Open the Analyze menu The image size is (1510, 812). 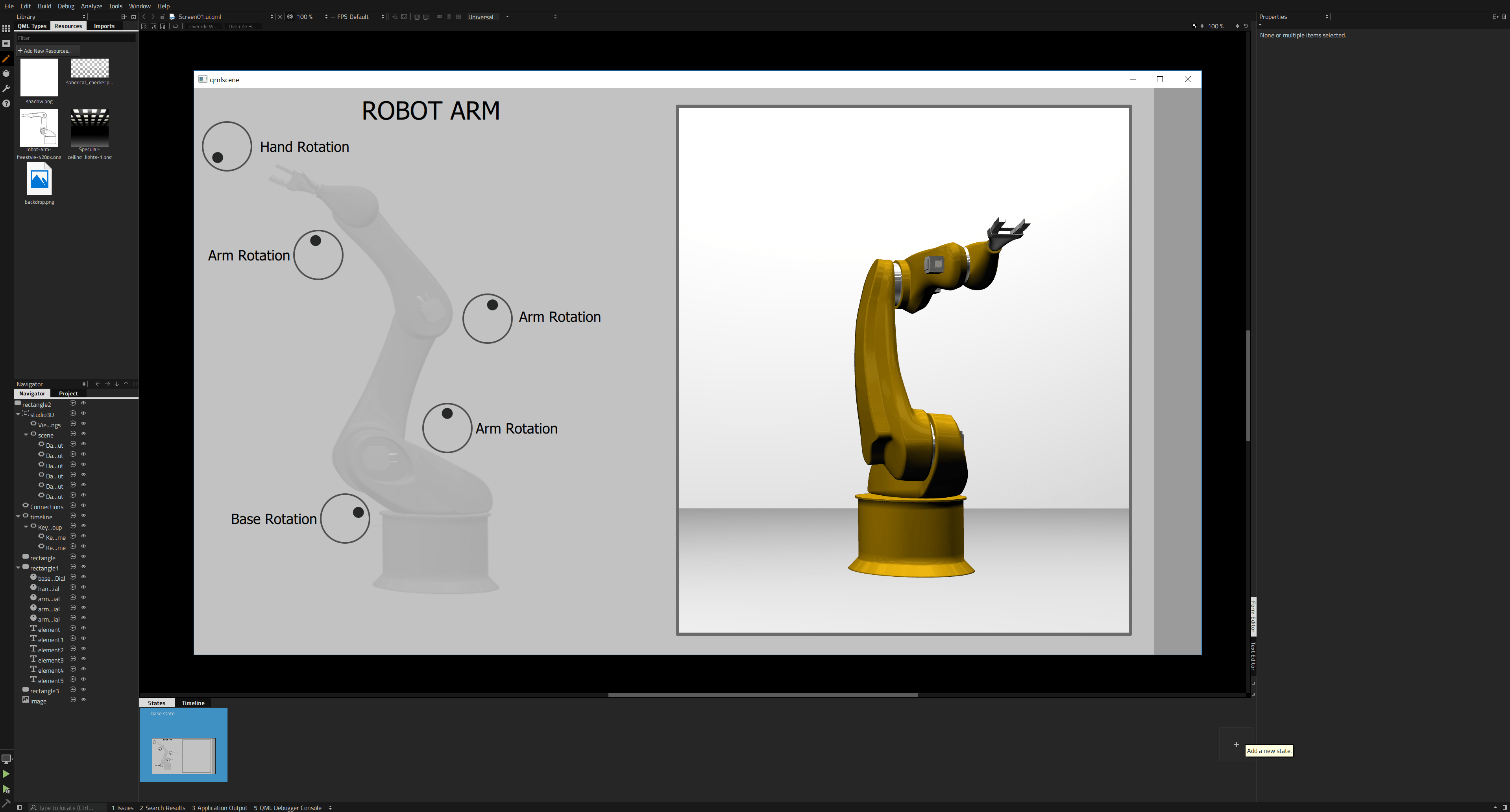[91, 6]
